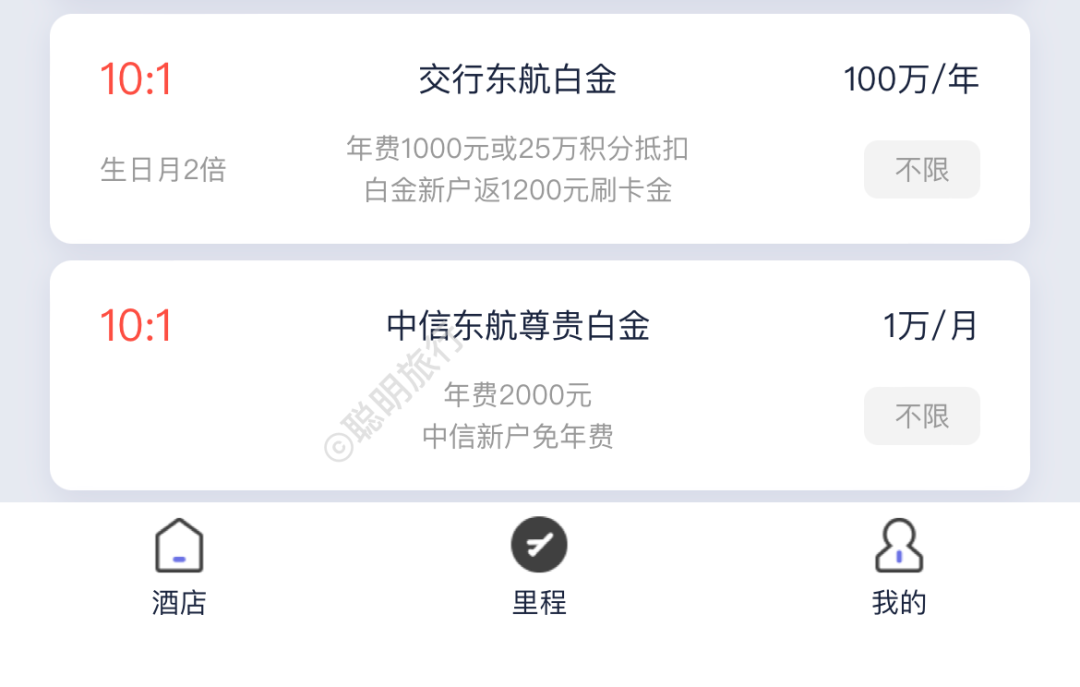The width and height of the screenshot is (1080, 687).
Task: Tap the 聪明旅行 watermark
Action: [x=395, y=395]
